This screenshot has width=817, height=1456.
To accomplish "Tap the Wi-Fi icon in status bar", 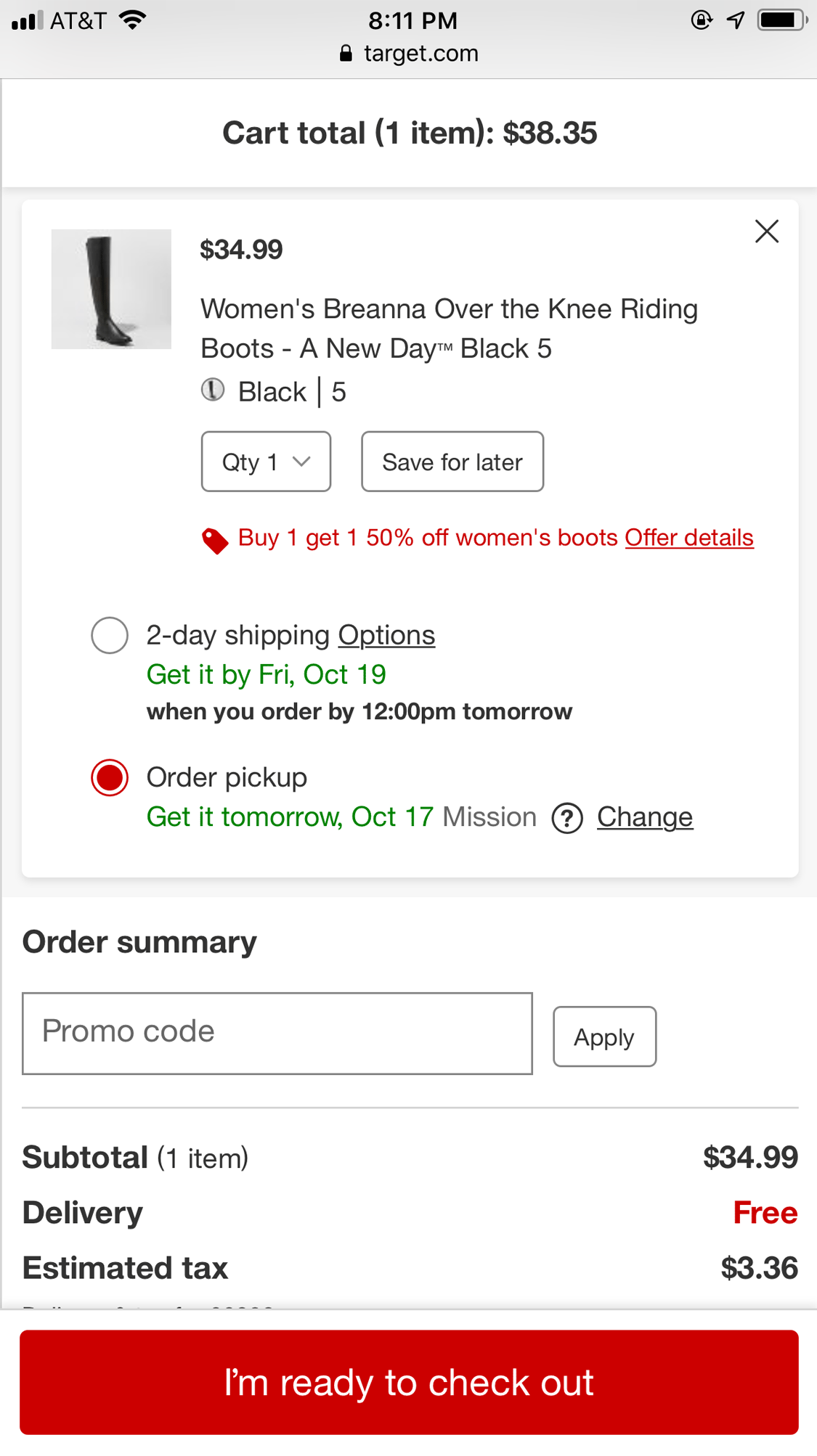I will (x=133, y=20).
